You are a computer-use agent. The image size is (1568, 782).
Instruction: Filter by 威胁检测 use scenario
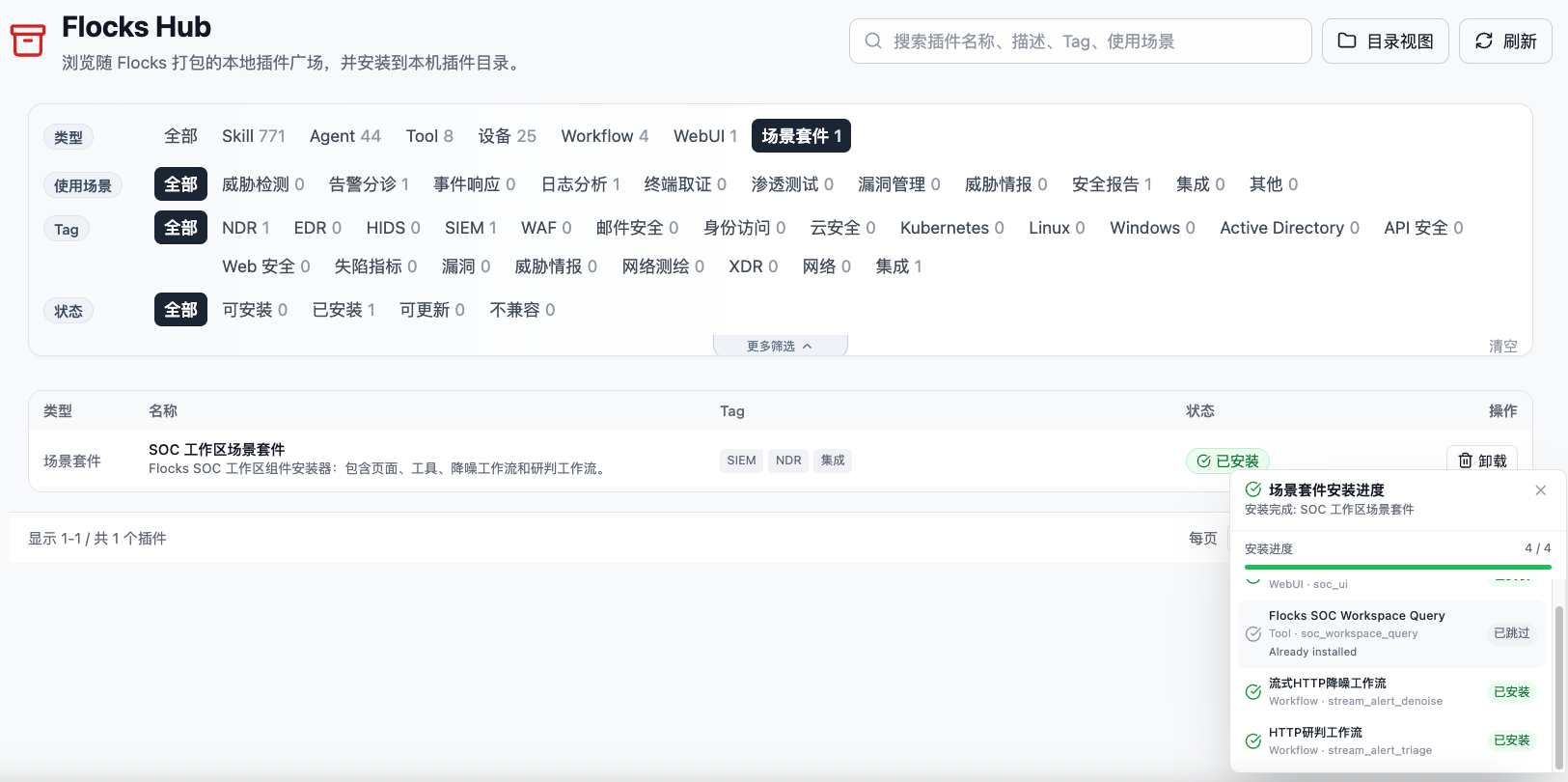point(263,184)
